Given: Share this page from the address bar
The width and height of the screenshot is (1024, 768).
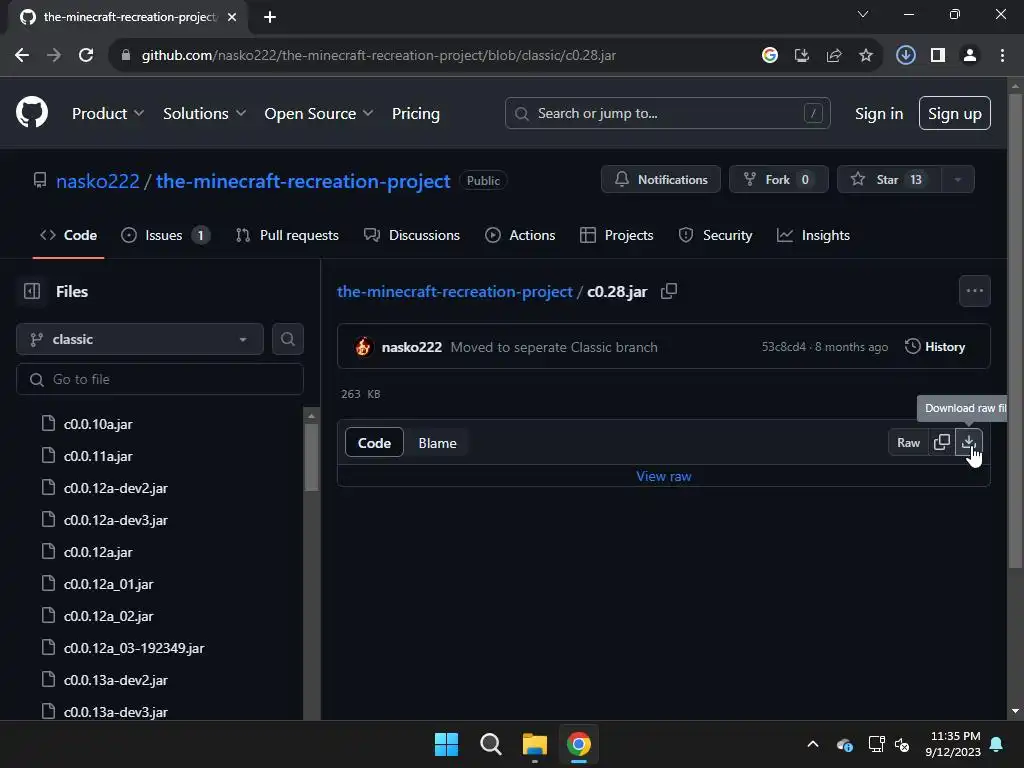Looking at the screenshot, I should tap(833, 55).
